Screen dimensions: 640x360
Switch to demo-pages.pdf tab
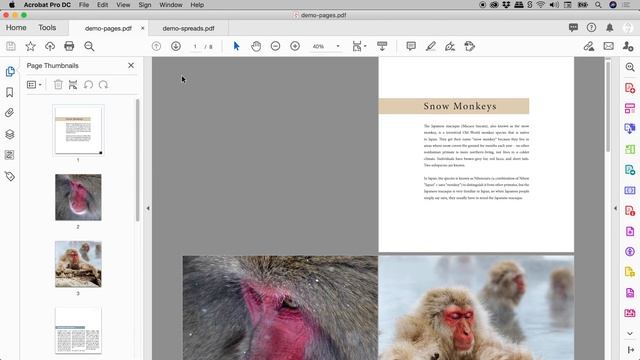pos(108,28)
